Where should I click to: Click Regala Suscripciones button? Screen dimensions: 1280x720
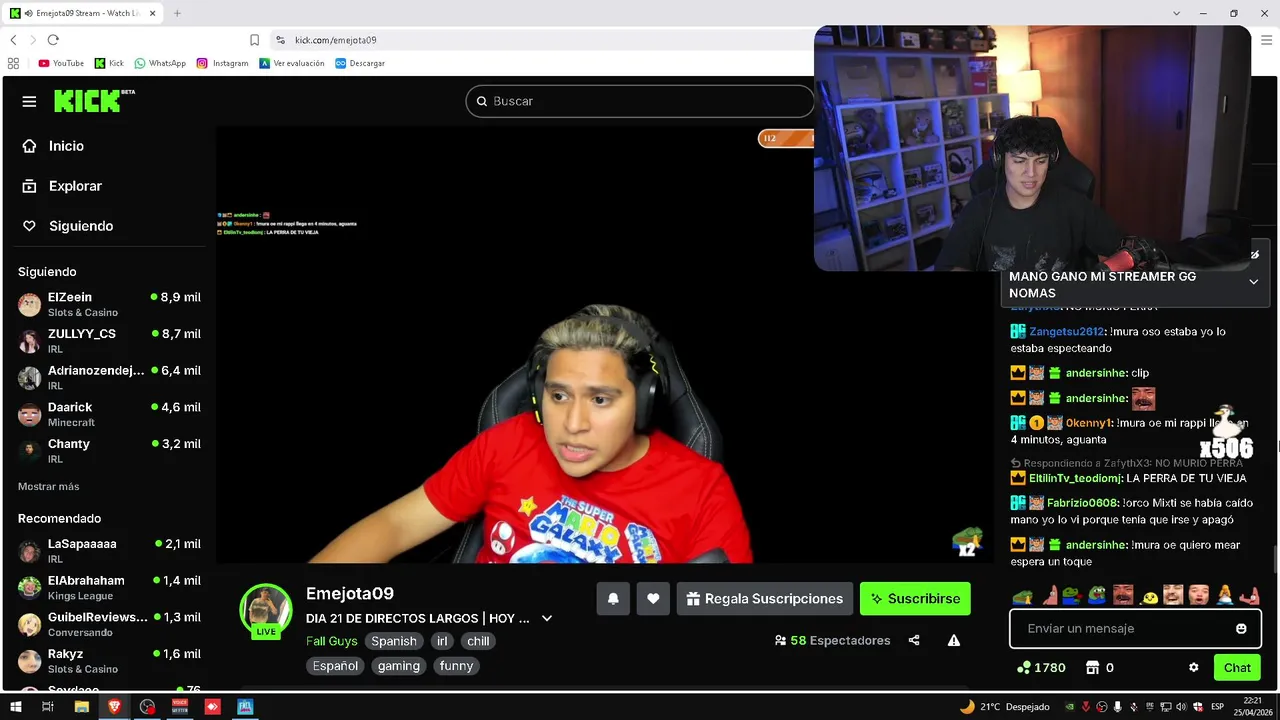[x=765, y=599]
